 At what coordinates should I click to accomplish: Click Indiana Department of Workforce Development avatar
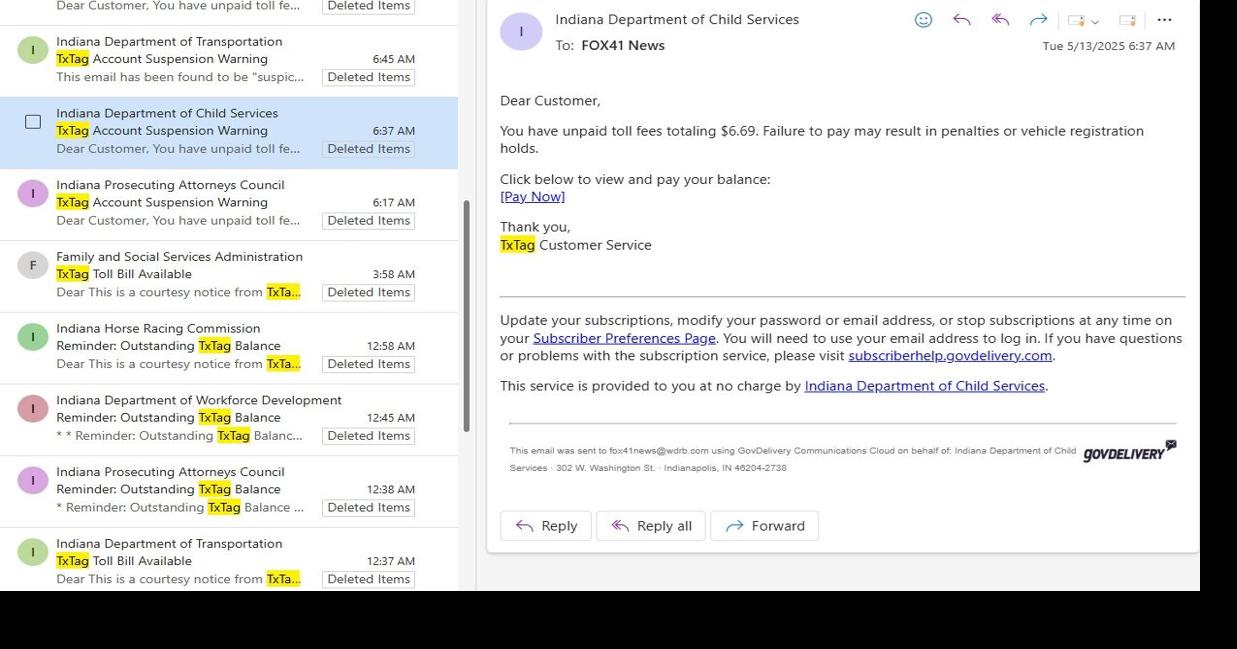pos(33,408)
